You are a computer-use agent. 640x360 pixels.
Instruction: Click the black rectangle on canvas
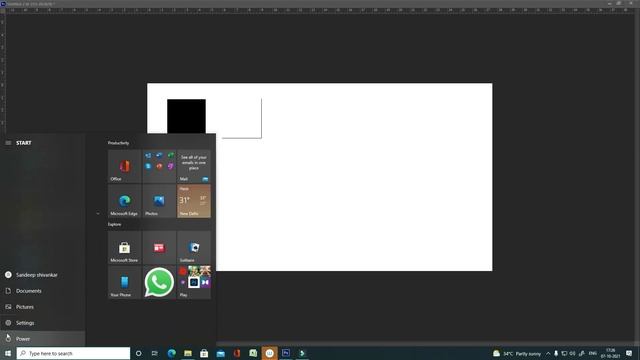pos(187,116)
